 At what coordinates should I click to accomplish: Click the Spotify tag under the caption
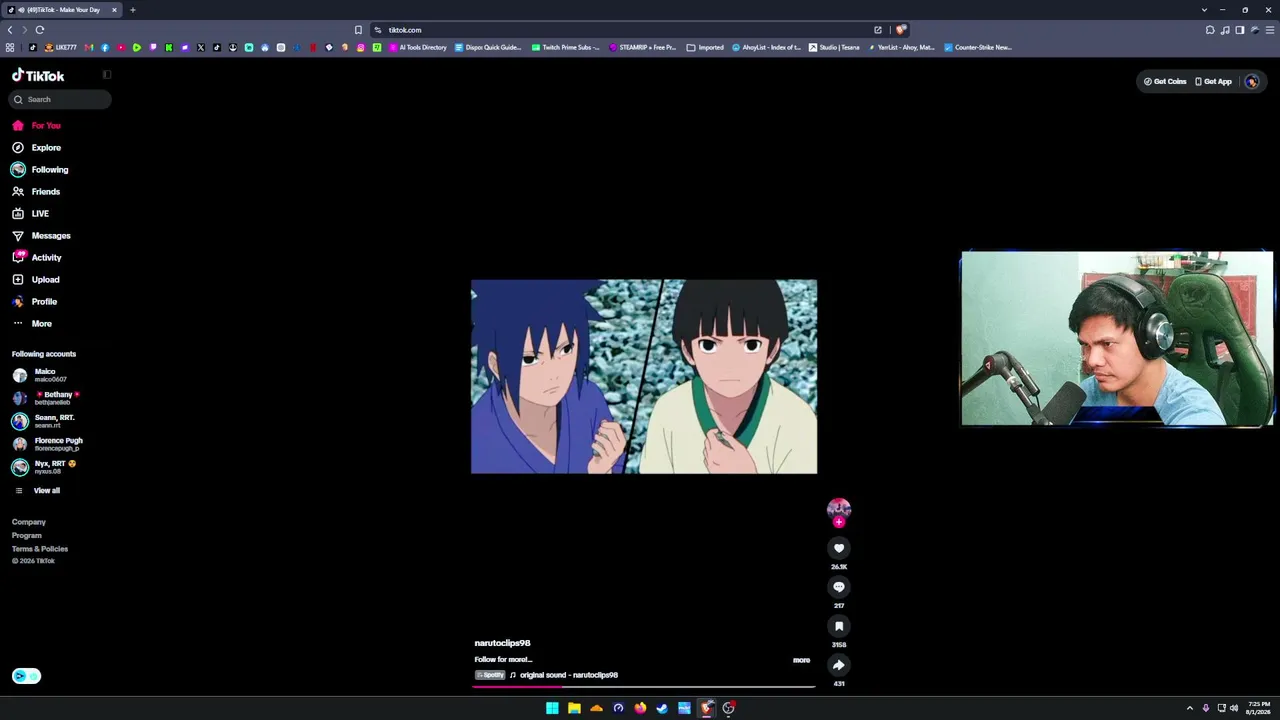click(490, 675)
